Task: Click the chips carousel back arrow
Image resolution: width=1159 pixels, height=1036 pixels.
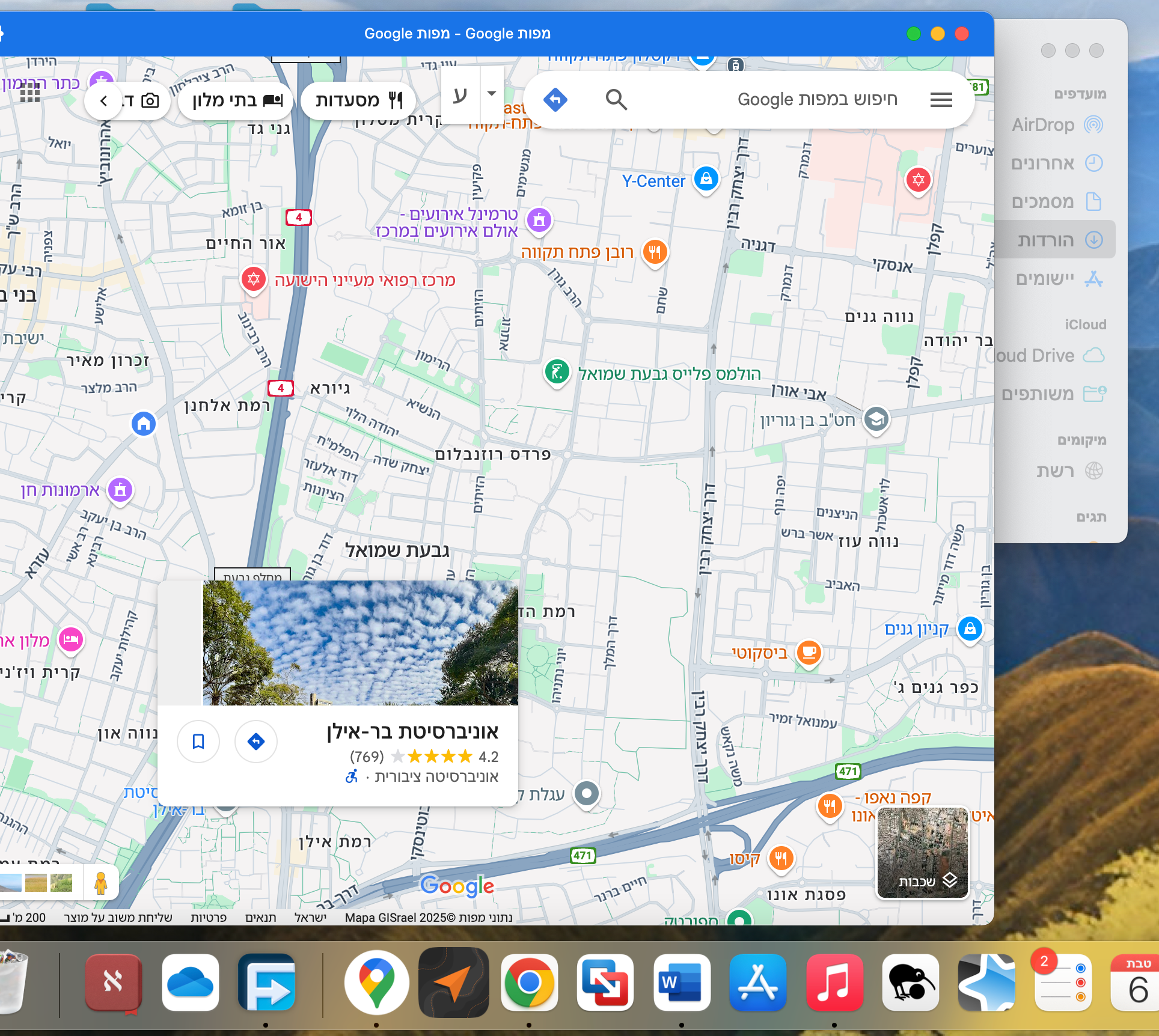Action: tap(103, 100)
